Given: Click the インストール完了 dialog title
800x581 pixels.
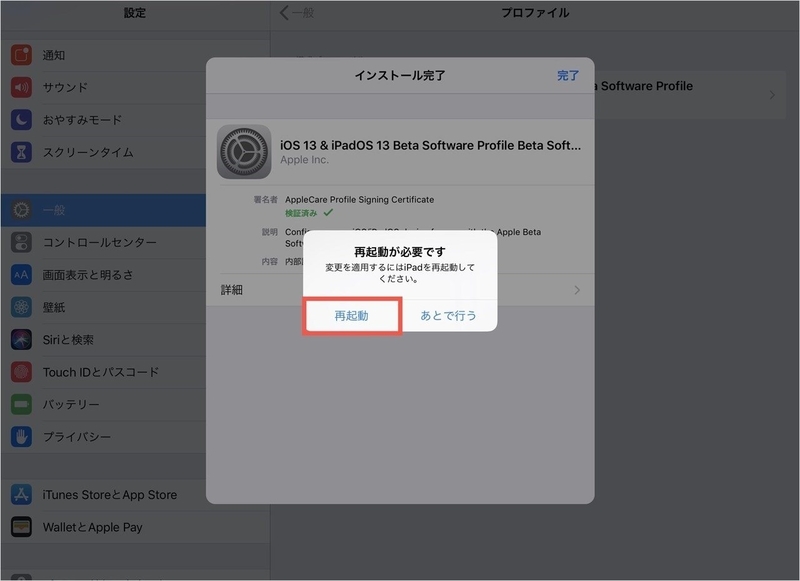Looking at the screenshot, I should [400, 75].
